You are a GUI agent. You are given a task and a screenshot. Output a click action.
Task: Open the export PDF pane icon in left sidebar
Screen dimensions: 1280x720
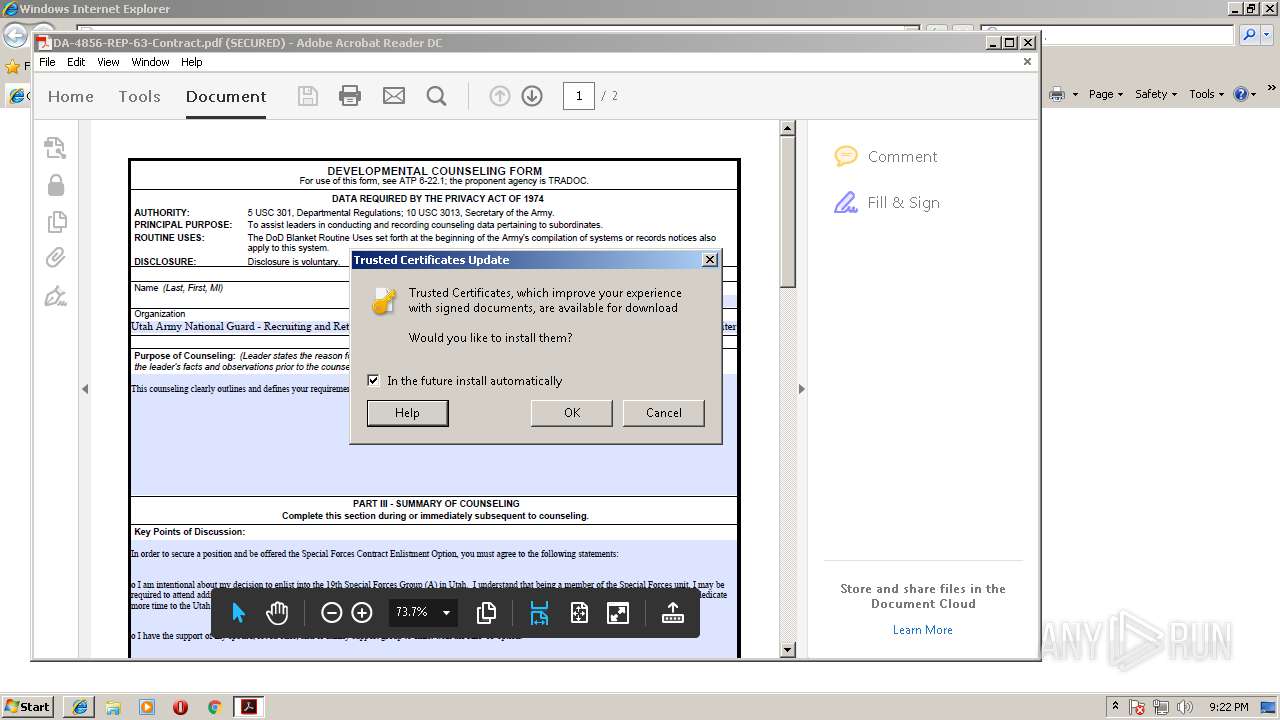(x=55, y=148)
